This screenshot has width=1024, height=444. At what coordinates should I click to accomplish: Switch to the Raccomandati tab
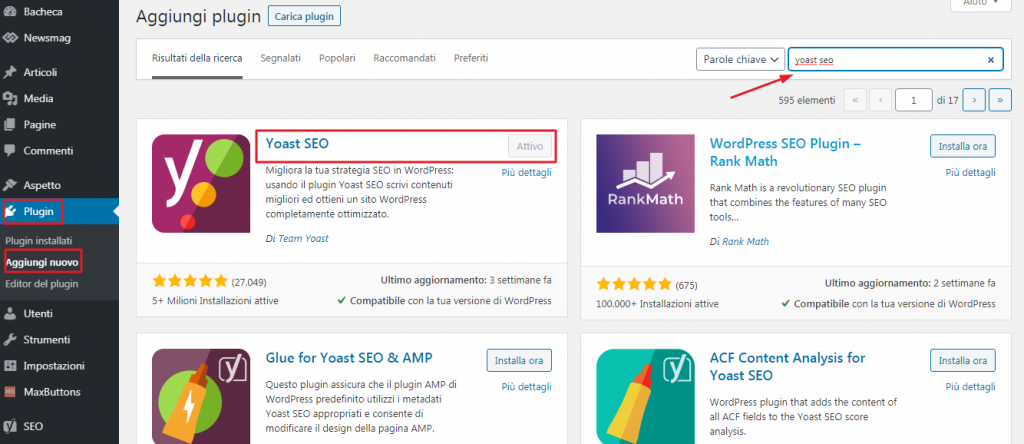403,59
